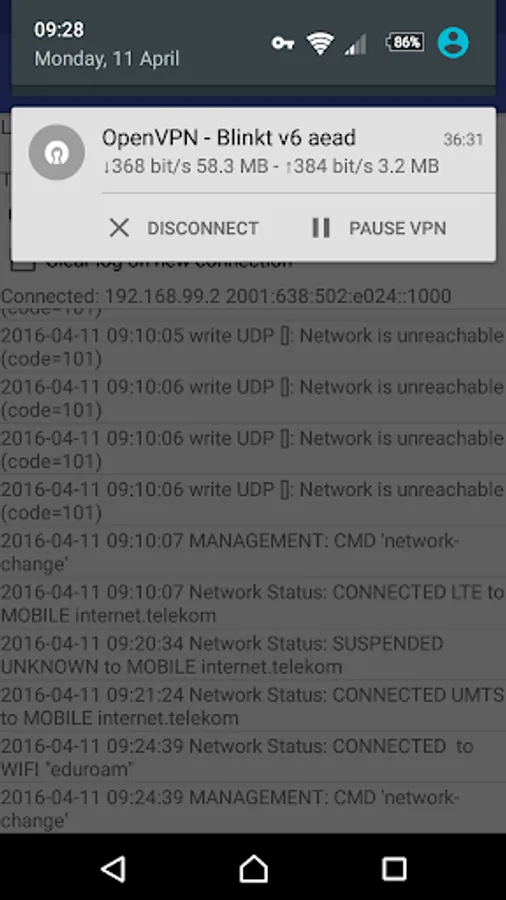Select the Connected 192.168.99.2 status line

(x=226, y=296)
